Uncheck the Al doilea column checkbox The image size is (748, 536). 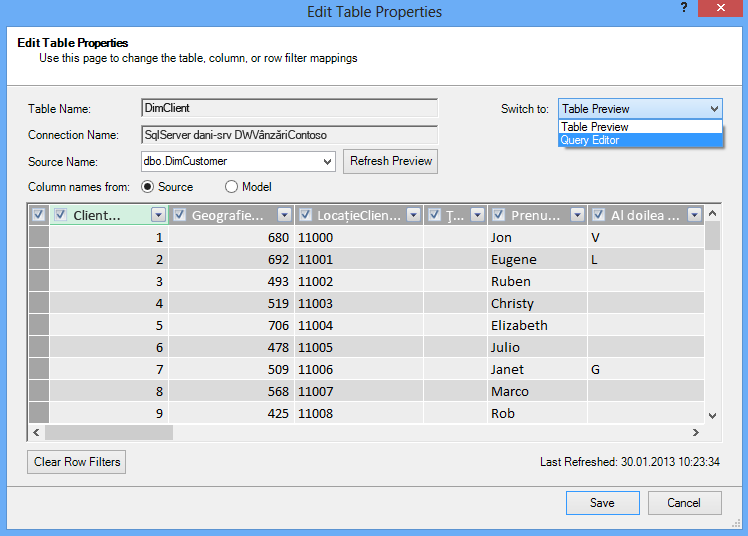click(x=599, y=215)
